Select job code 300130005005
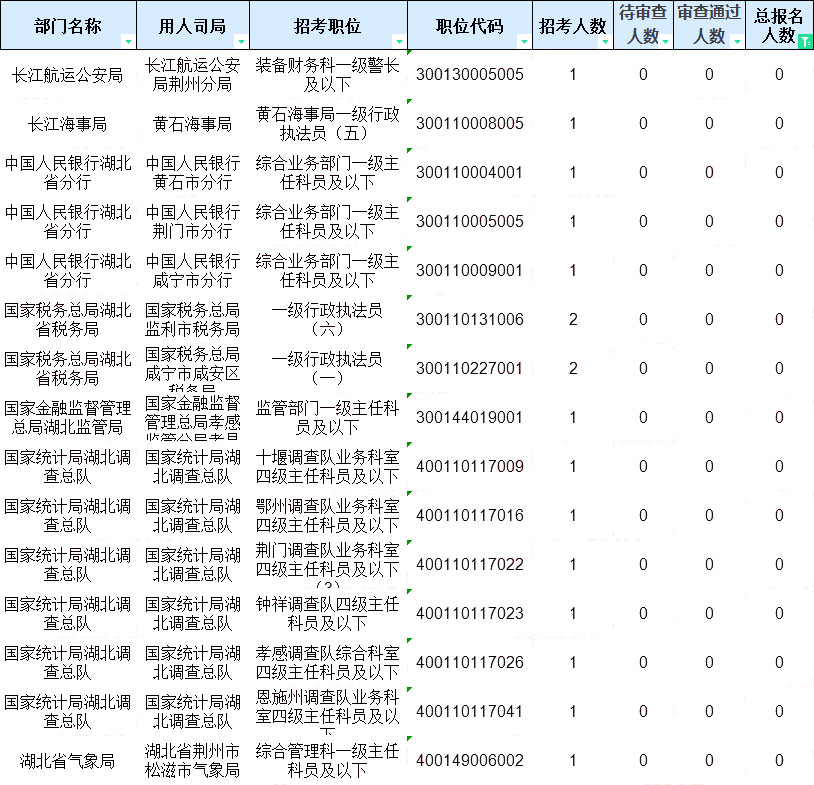814x785 pixels. click(470, 75)
